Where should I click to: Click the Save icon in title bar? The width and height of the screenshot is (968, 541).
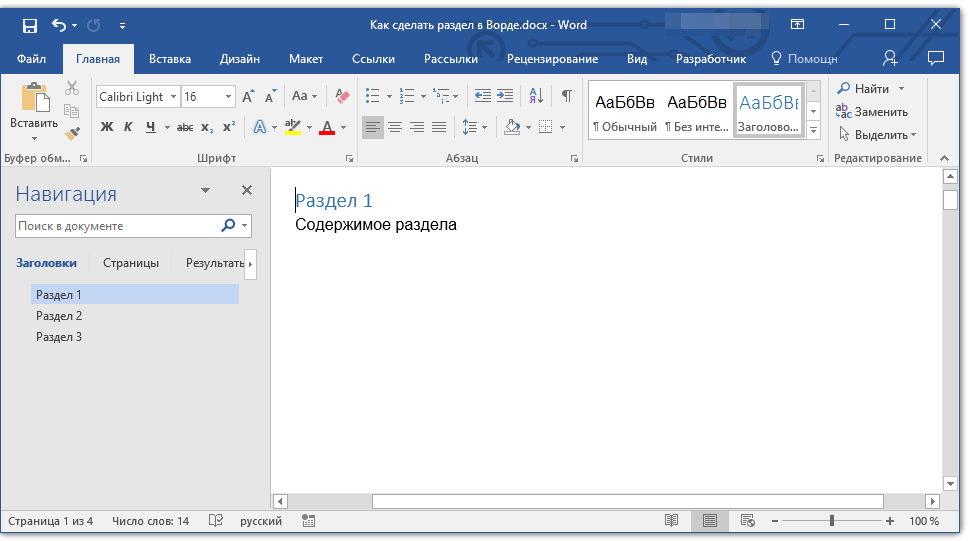30,25
